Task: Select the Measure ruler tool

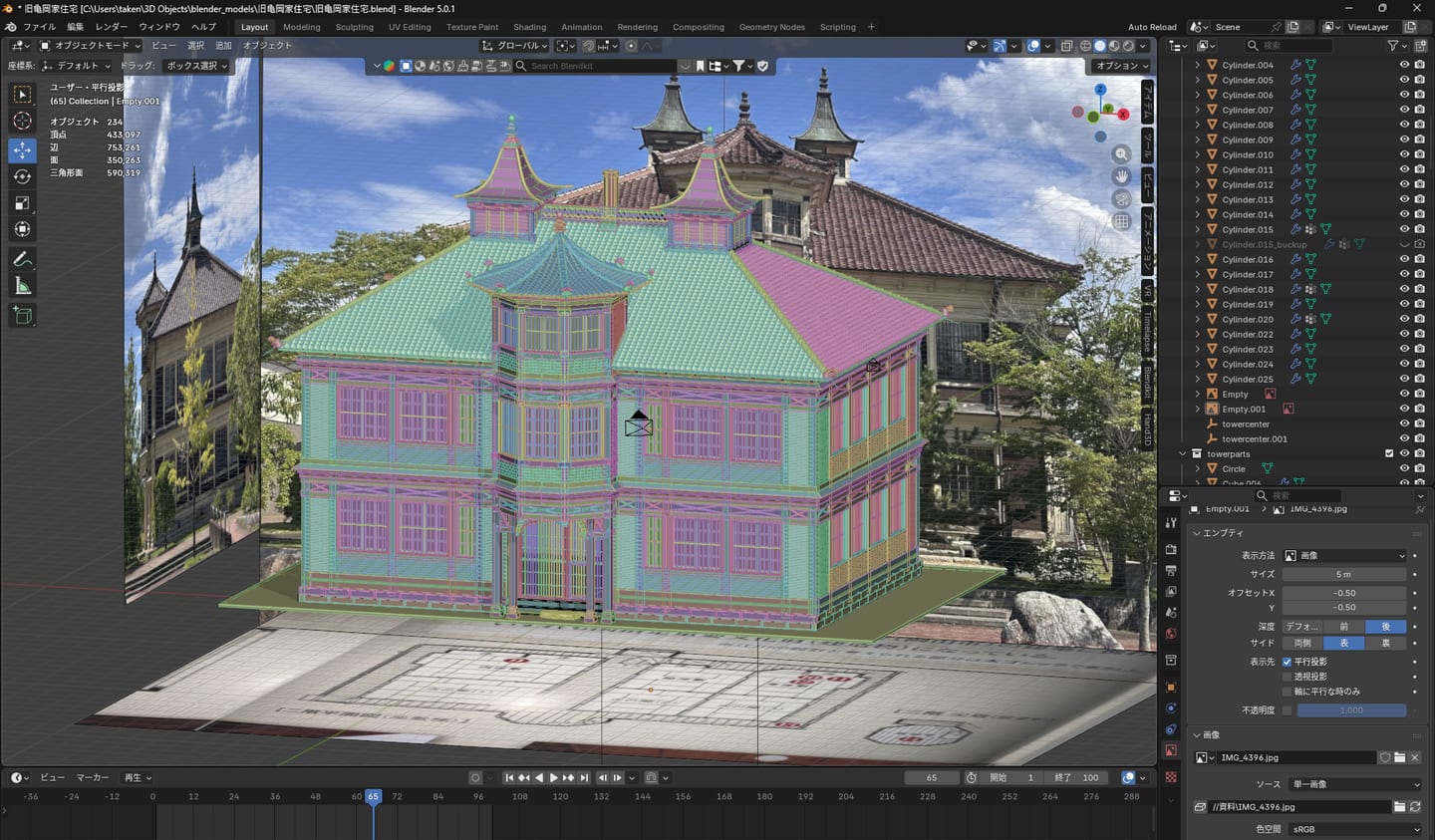Action: (x=22, y=287)
